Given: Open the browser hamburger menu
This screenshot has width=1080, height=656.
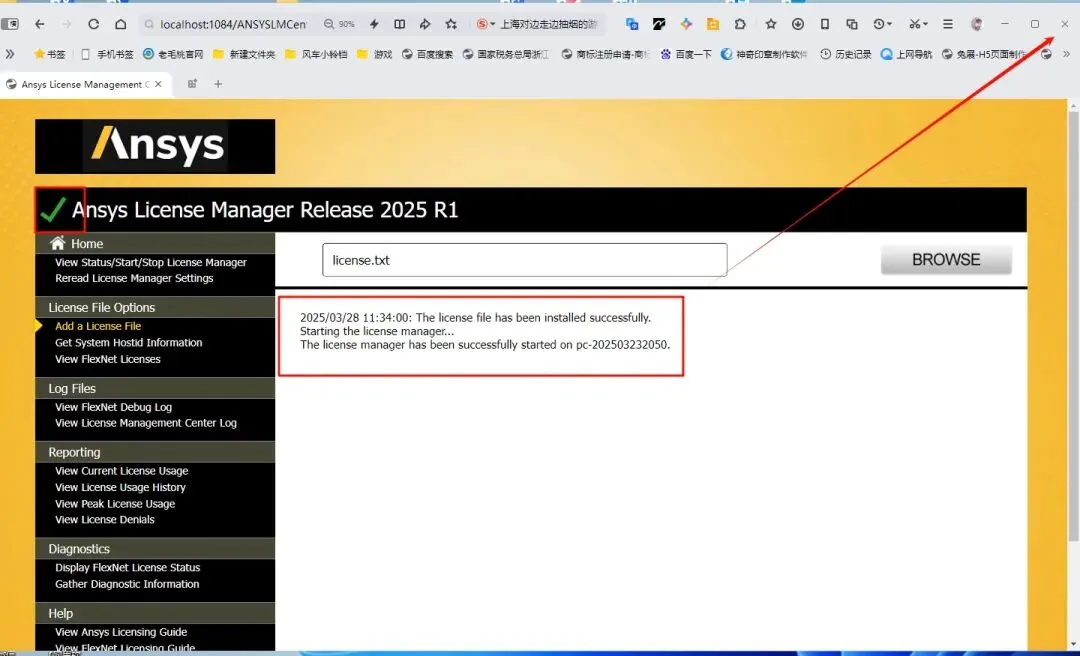Looking at the screenshot, I should [948, 24].
